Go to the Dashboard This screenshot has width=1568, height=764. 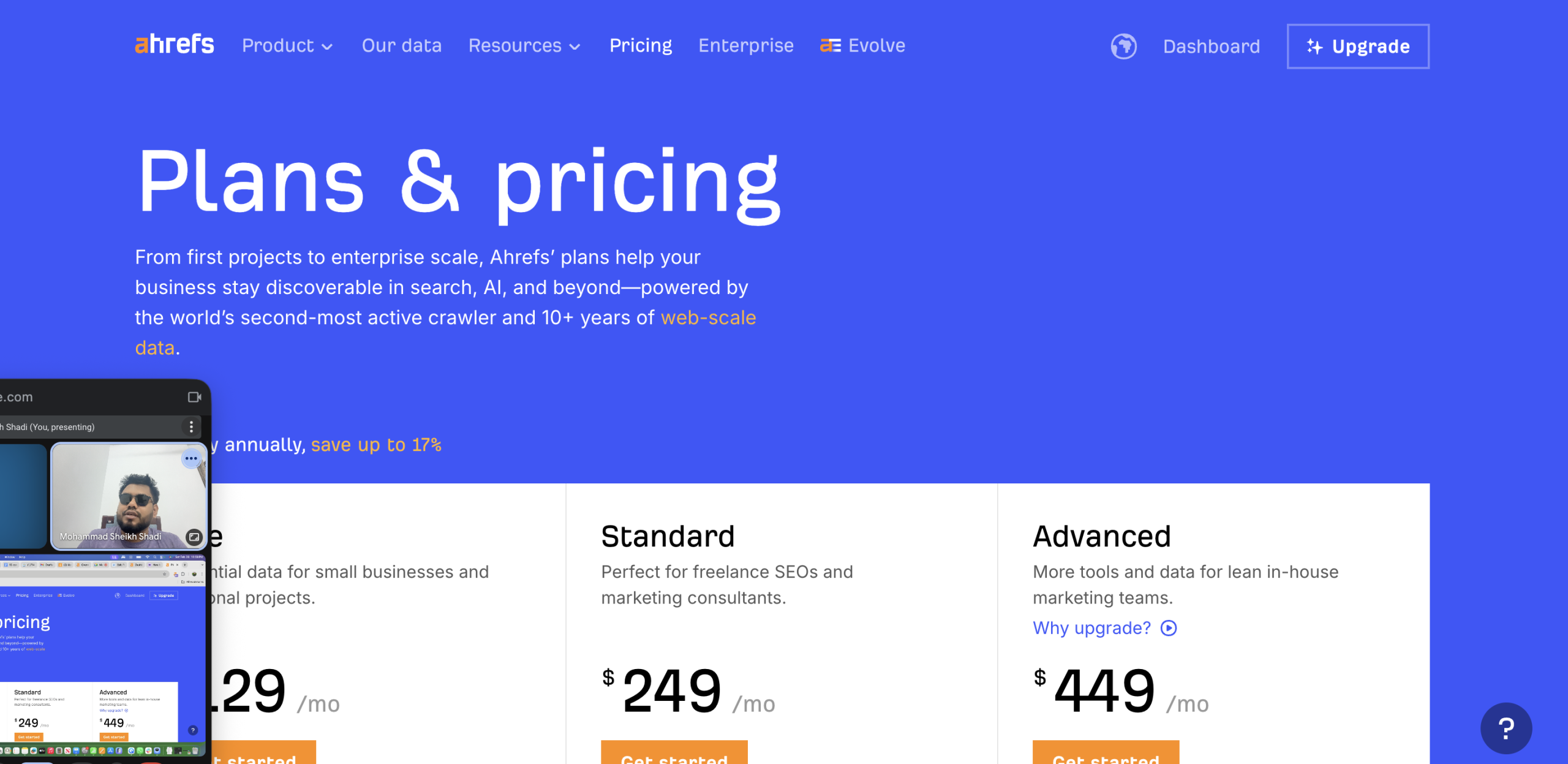pos(1212,47)
